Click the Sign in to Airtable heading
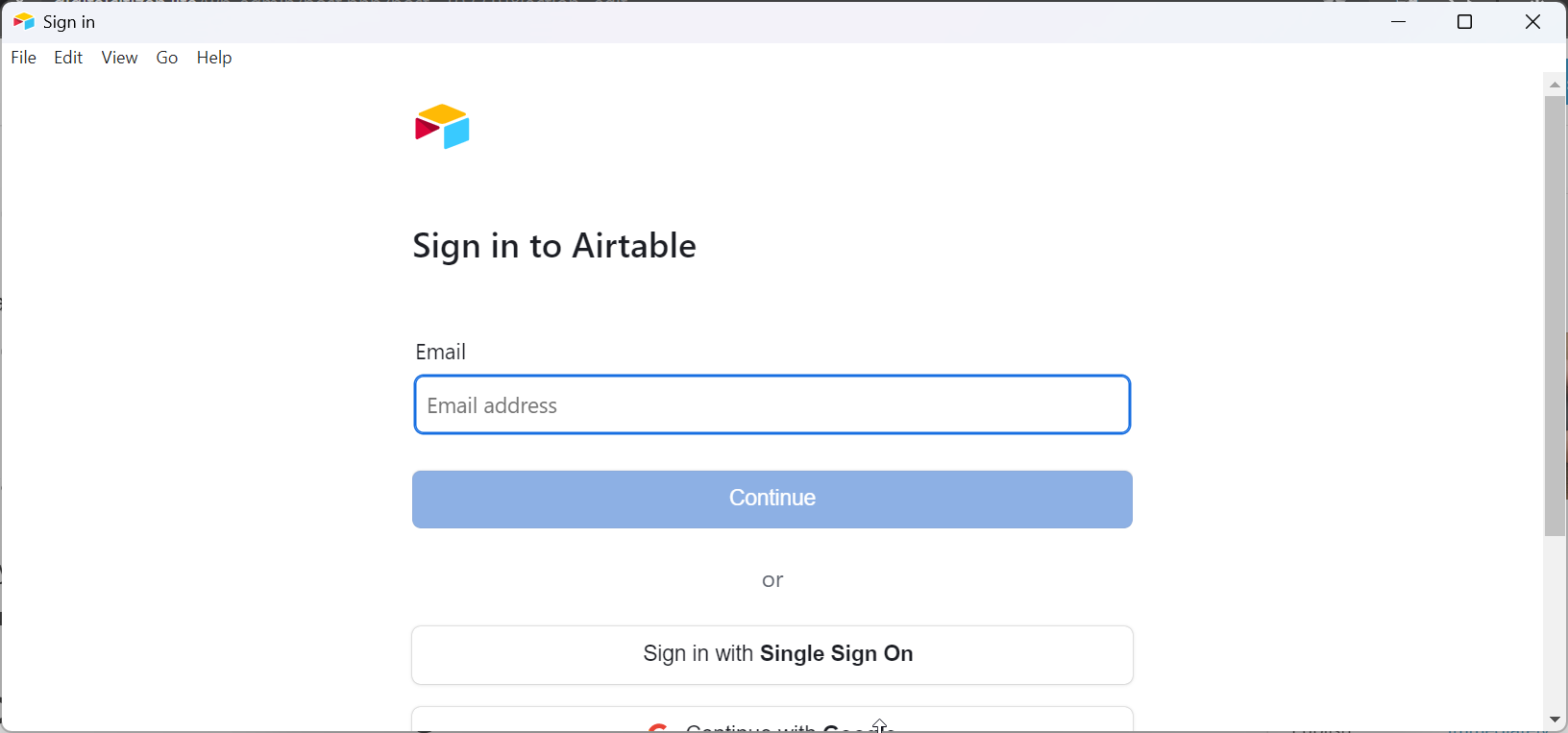 (x=554, y=246)
